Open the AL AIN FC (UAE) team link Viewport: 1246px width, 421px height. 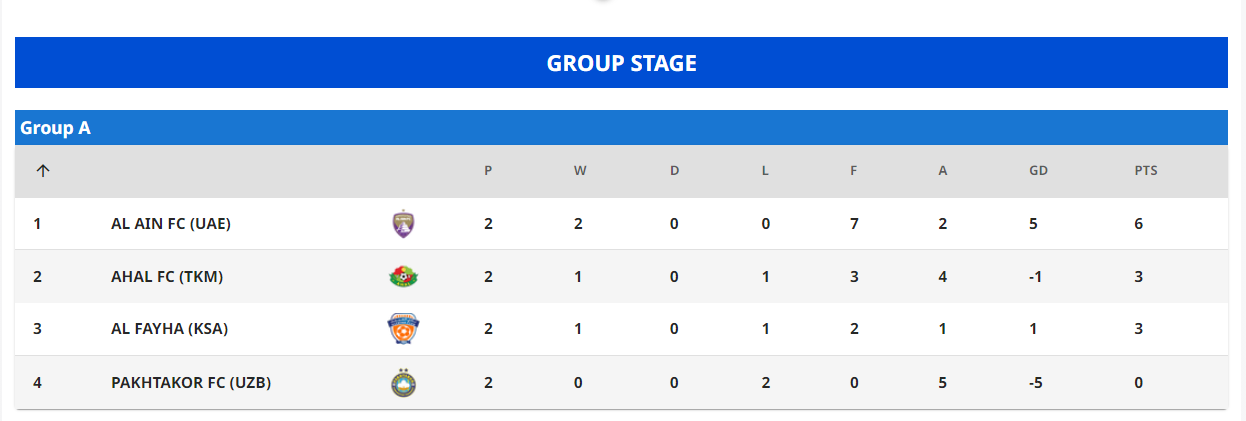click(171, 224)
